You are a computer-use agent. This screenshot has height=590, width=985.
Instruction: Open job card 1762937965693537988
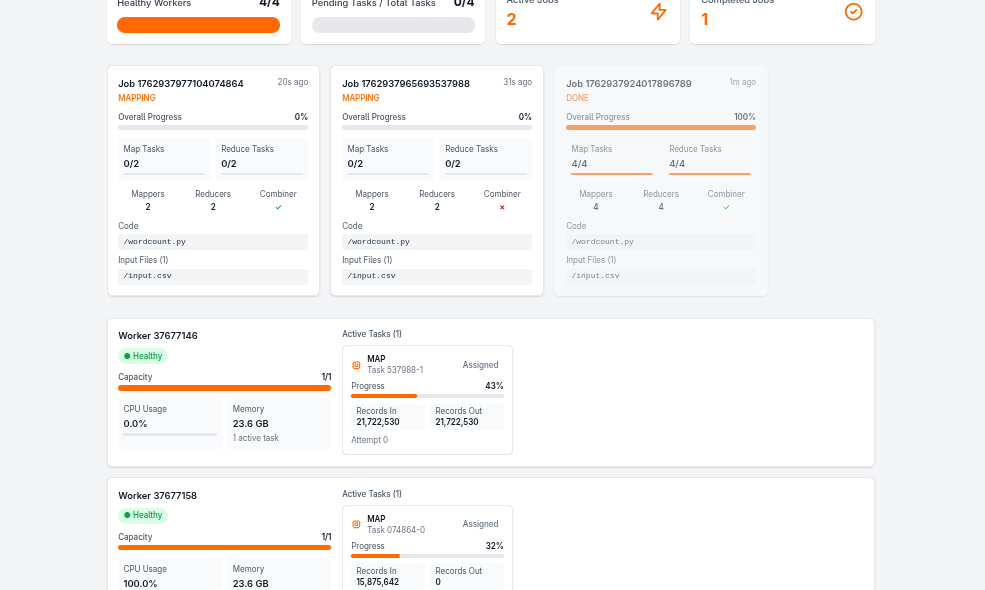click(405, 84)
